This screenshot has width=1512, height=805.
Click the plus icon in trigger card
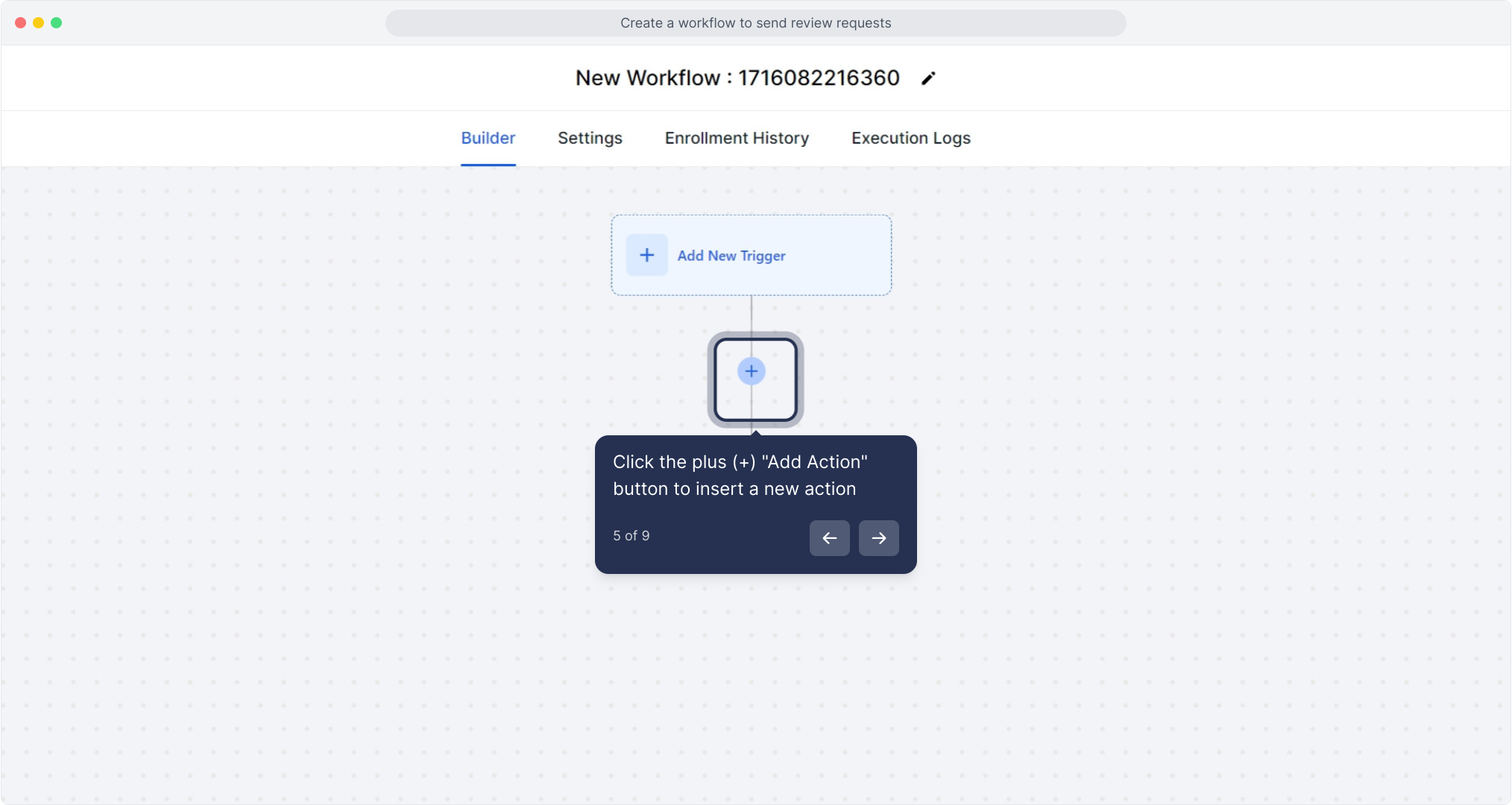646,255
